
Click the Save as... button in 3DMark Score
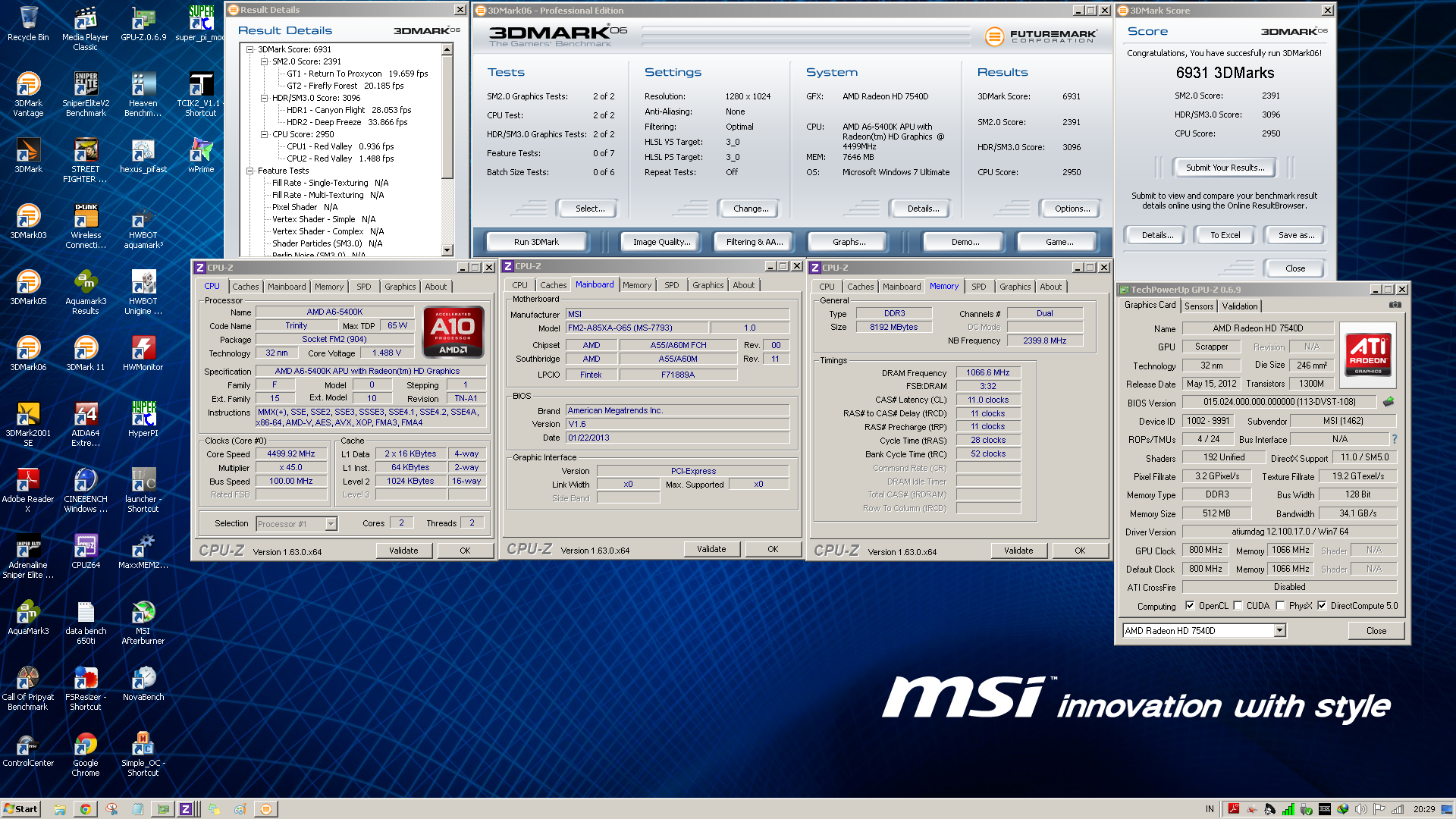(1296, 235)
